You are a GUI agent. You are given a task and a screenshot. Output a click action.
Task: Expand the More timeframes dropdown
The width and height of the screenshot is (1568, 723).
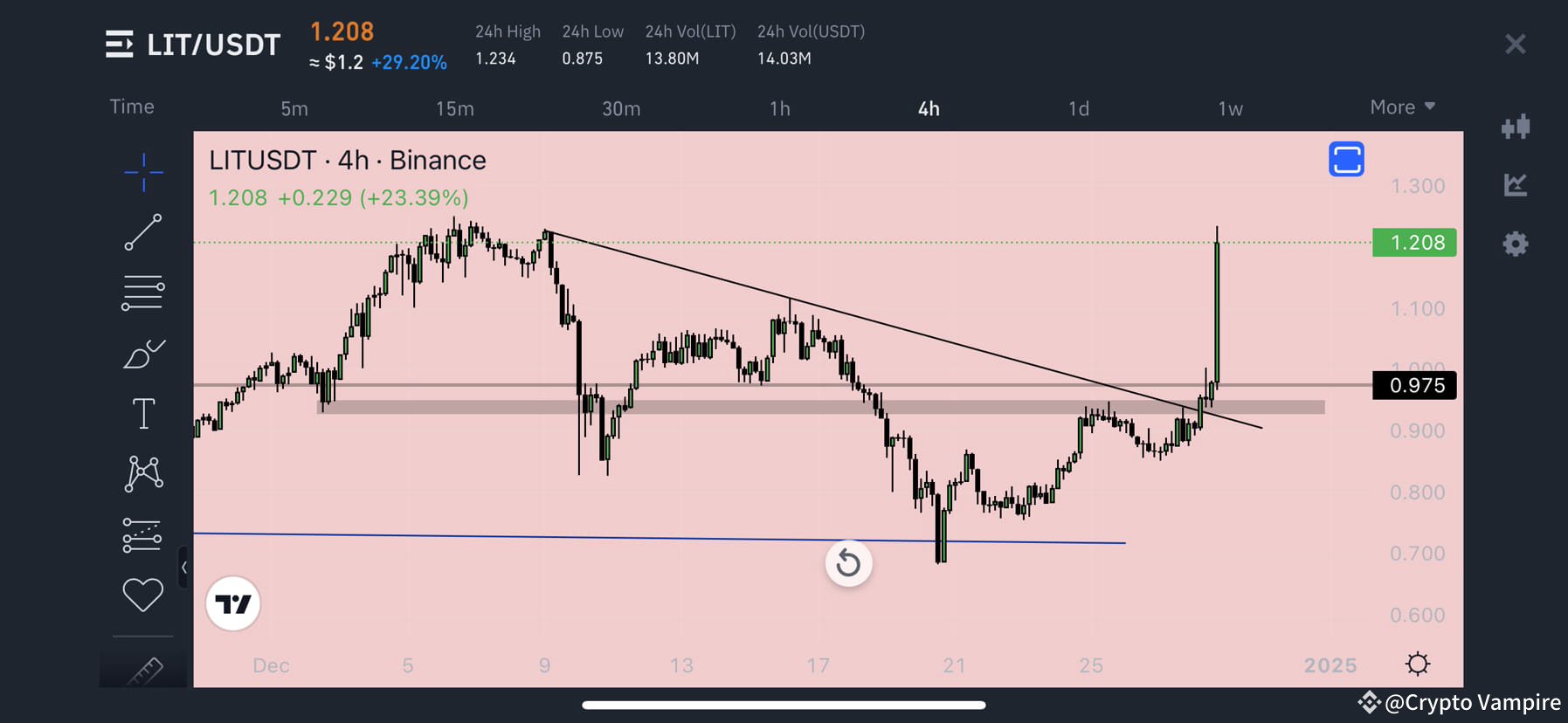click(1400, 107)
